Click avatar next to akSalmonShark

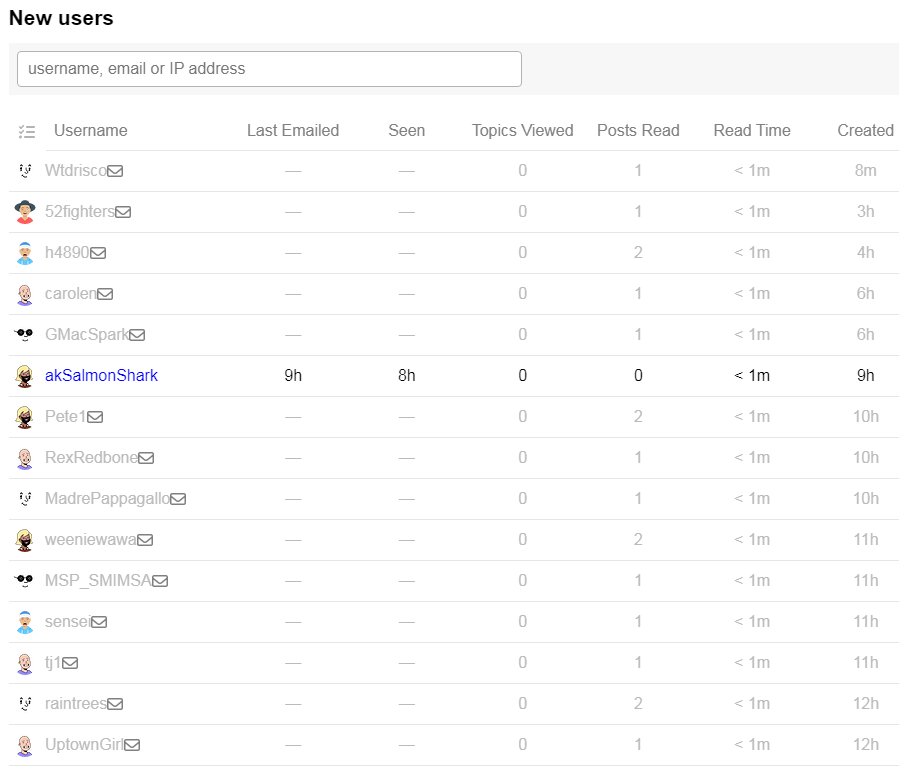25,376
